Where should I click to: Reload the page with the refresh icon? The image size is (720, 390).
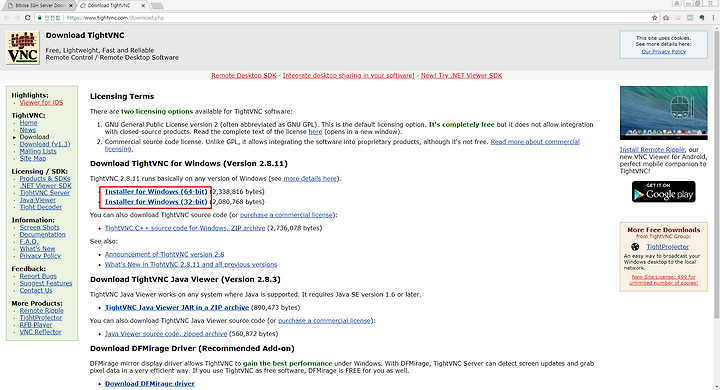[x=28, y=17]
